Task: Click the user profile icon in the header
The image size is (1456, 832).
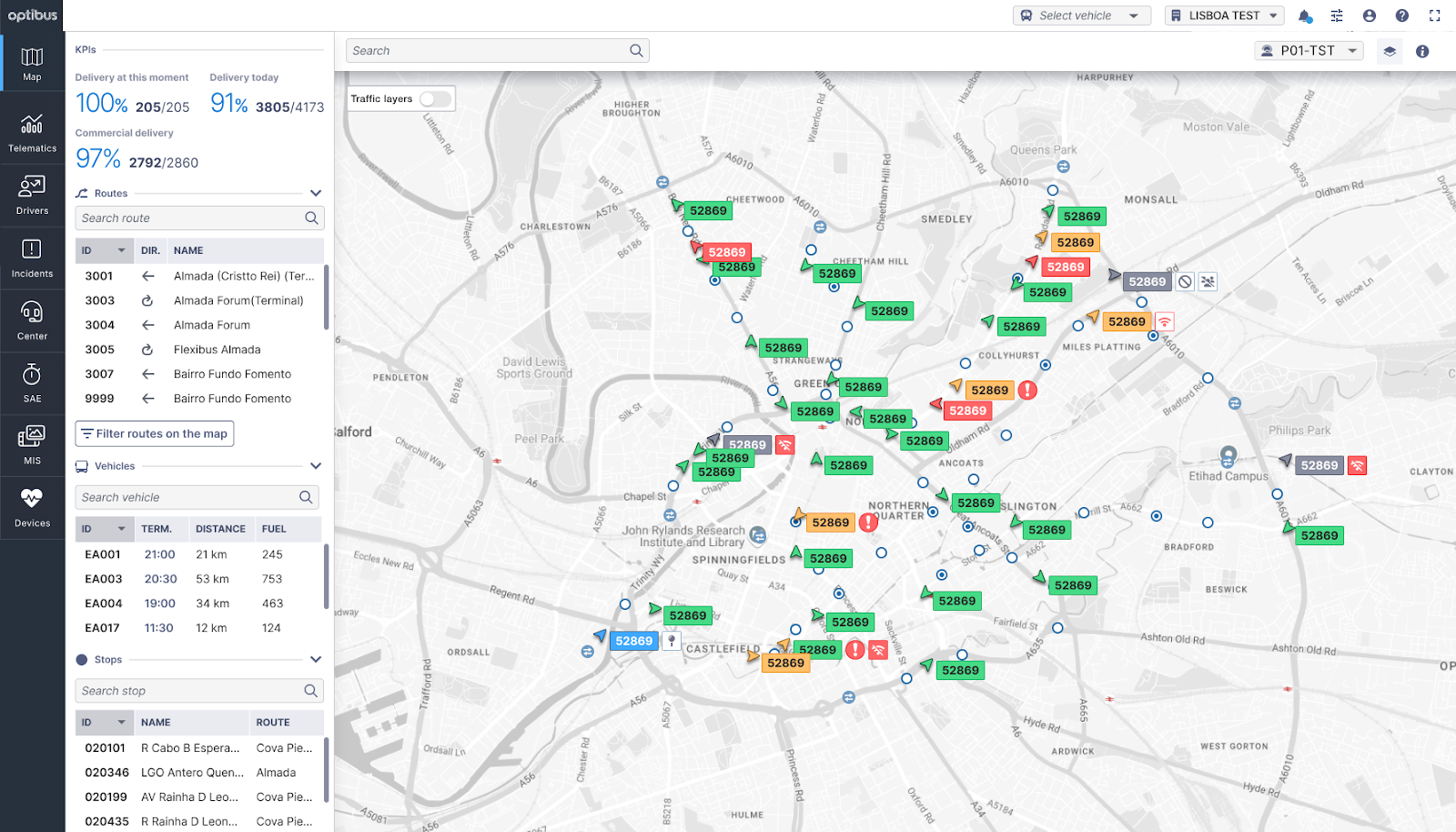Action: [x=1369, y=15]
